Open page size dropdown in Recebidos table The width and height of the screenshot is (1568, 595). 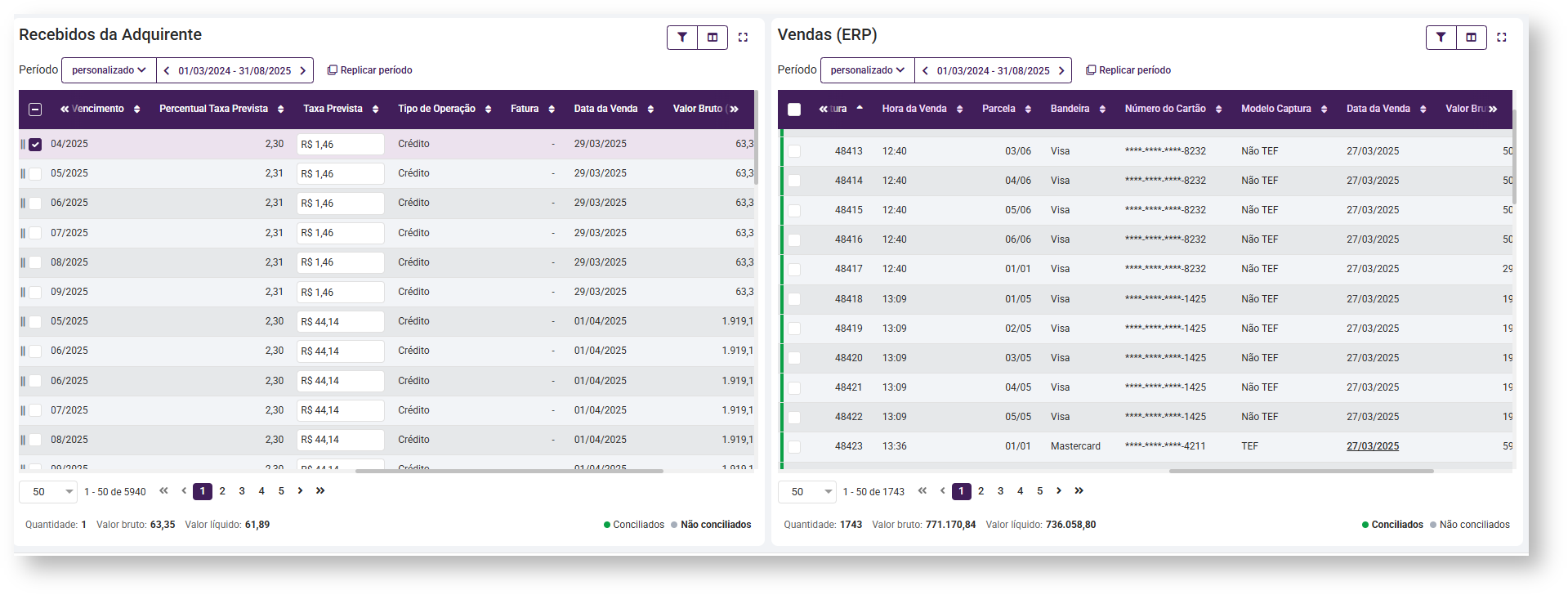[48, 492]
